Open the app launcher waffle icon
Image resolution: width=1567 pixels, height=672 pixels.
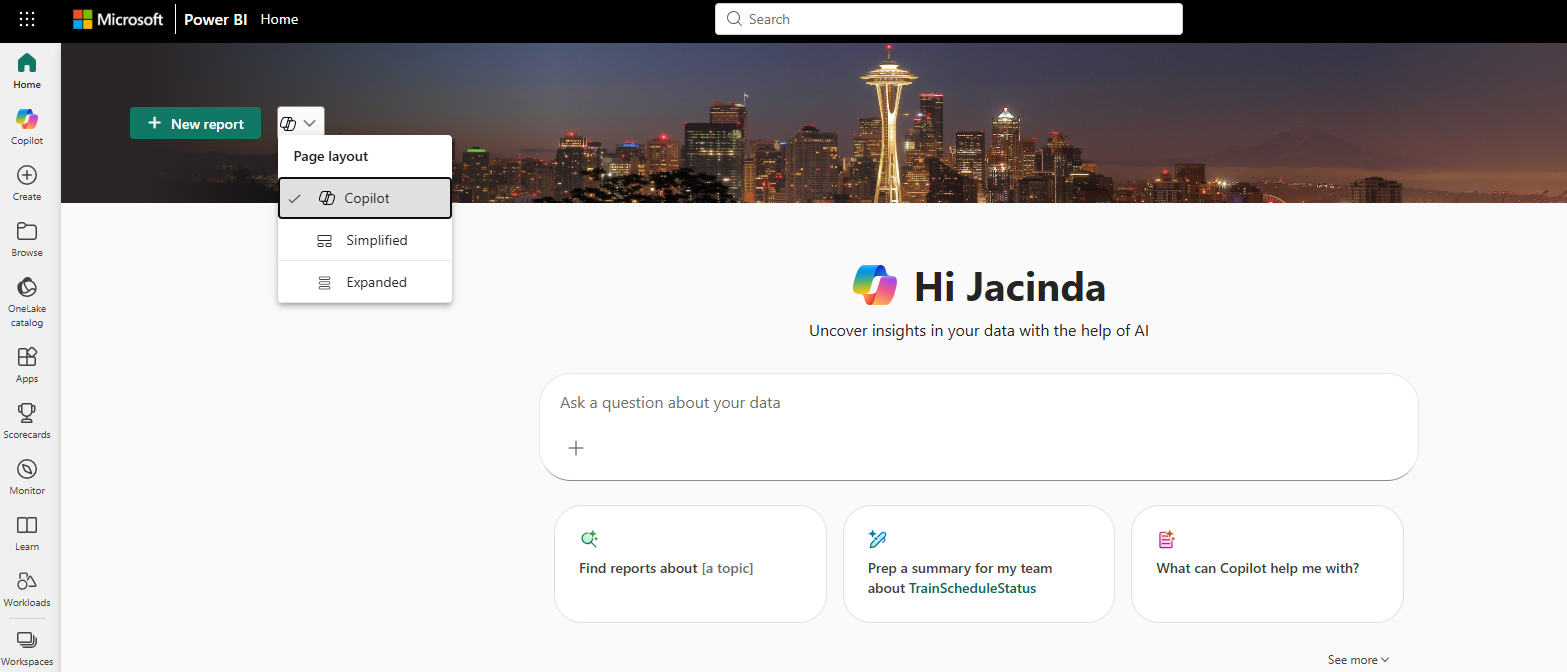click(27, 19)
